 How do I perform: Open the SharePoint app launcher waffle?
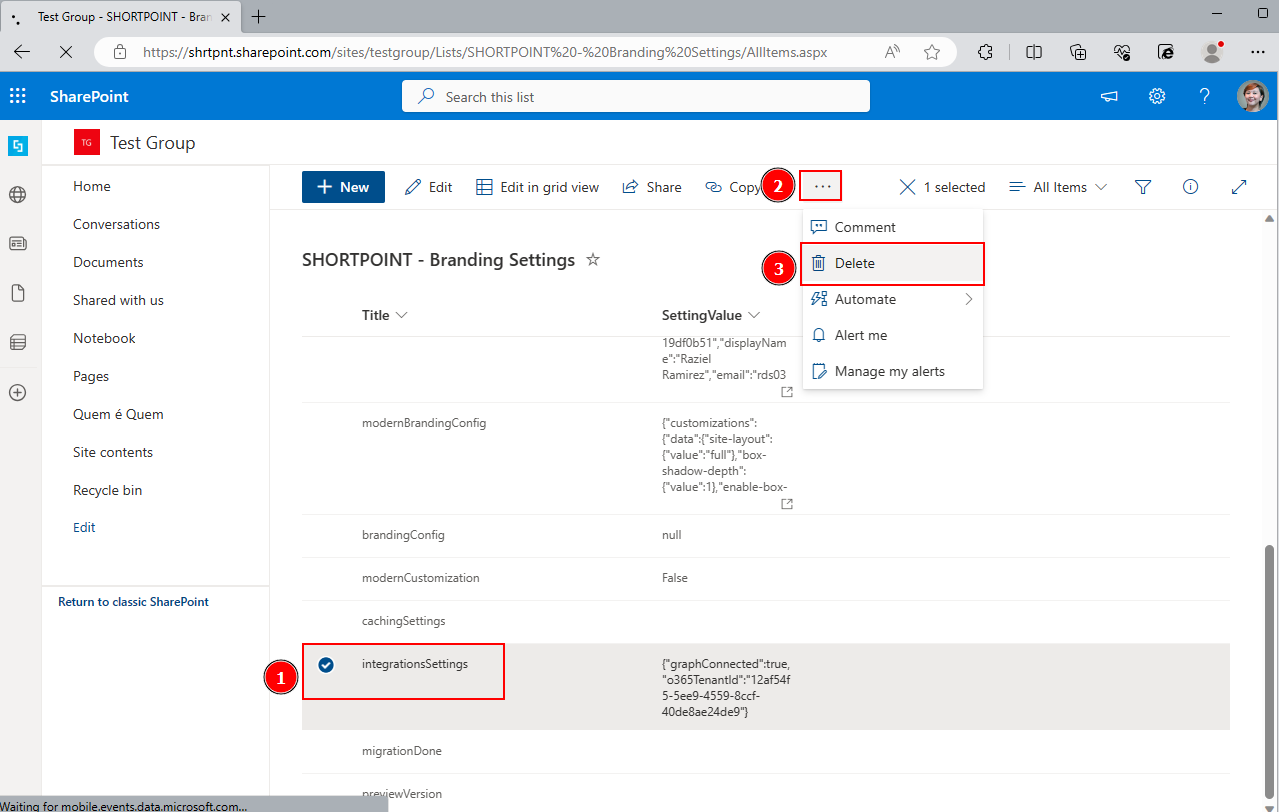[x=18, y=96]
